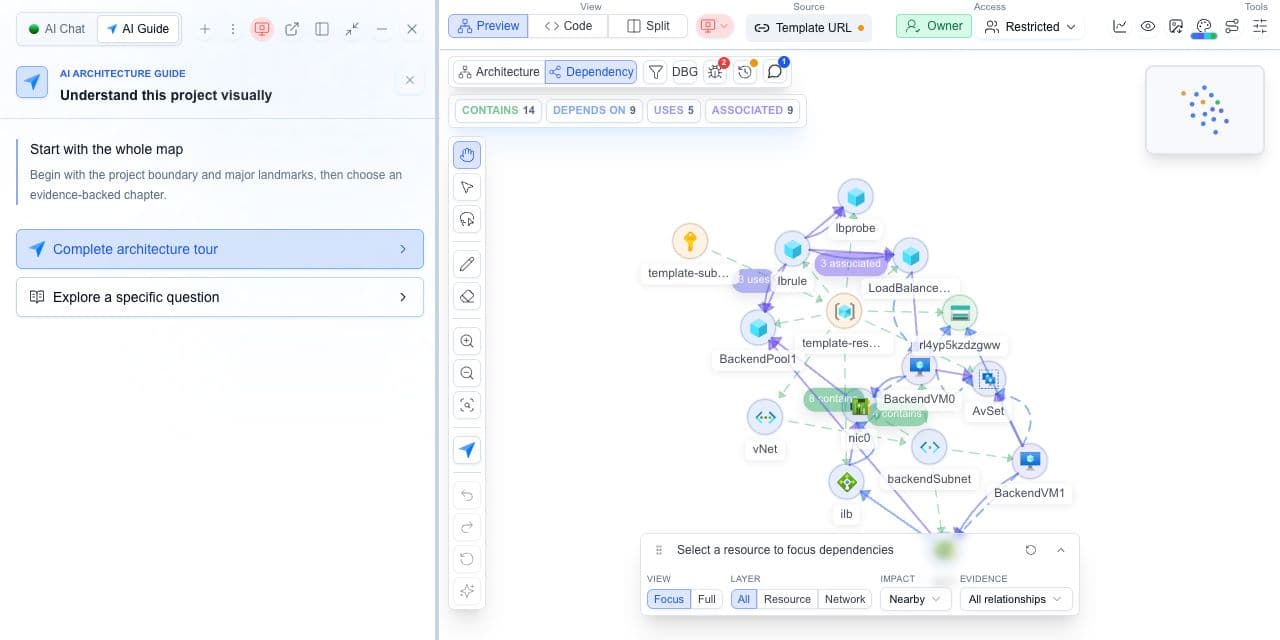Image resolution: width=1280 pixels, height=640 pixels.
Task: Select the lasso selection tool
Action: pyautogui.click(x=467, y=219)
